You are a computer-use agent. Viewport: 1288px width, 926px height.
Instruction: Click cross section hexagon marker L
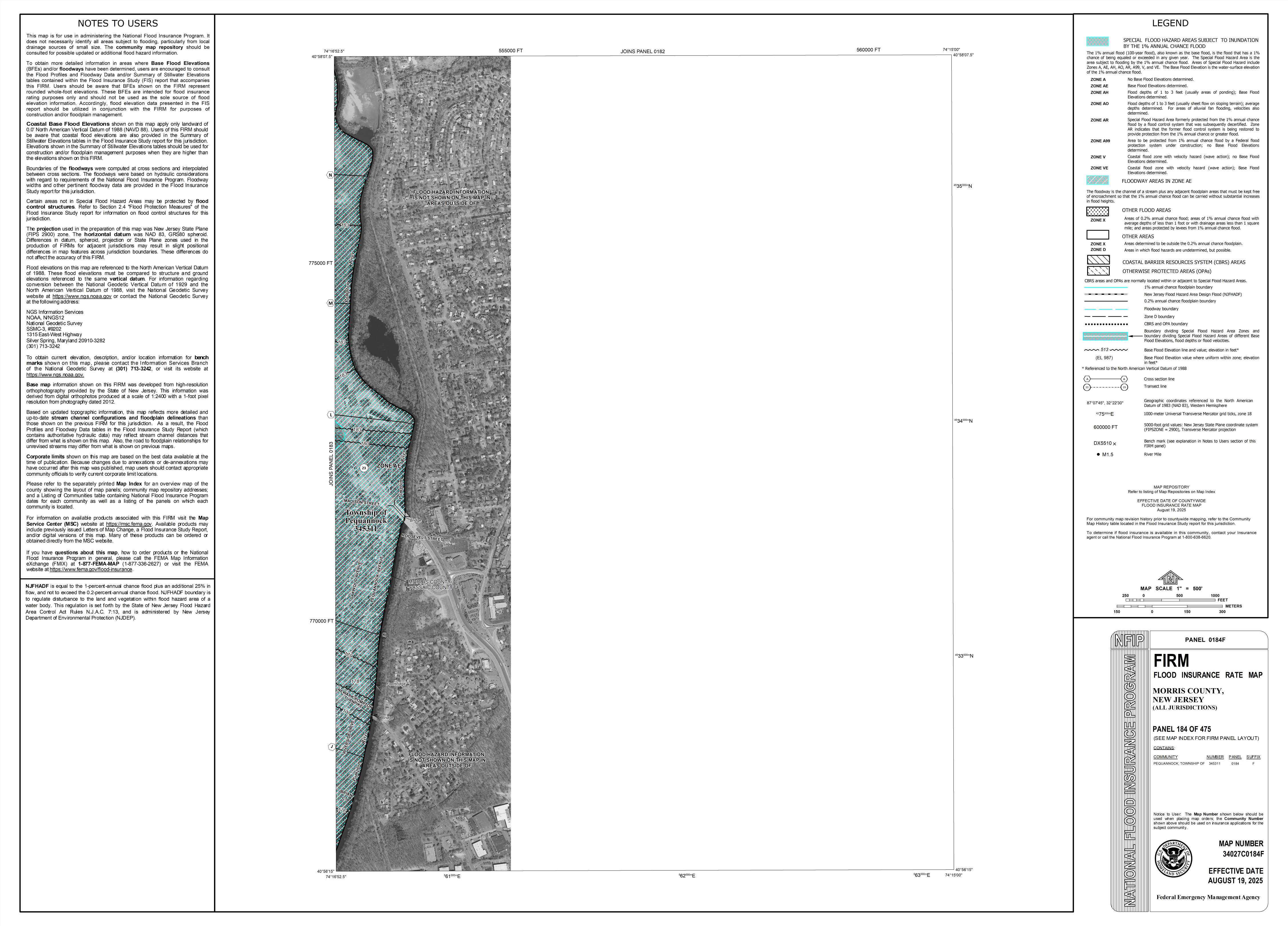(331, 415)
